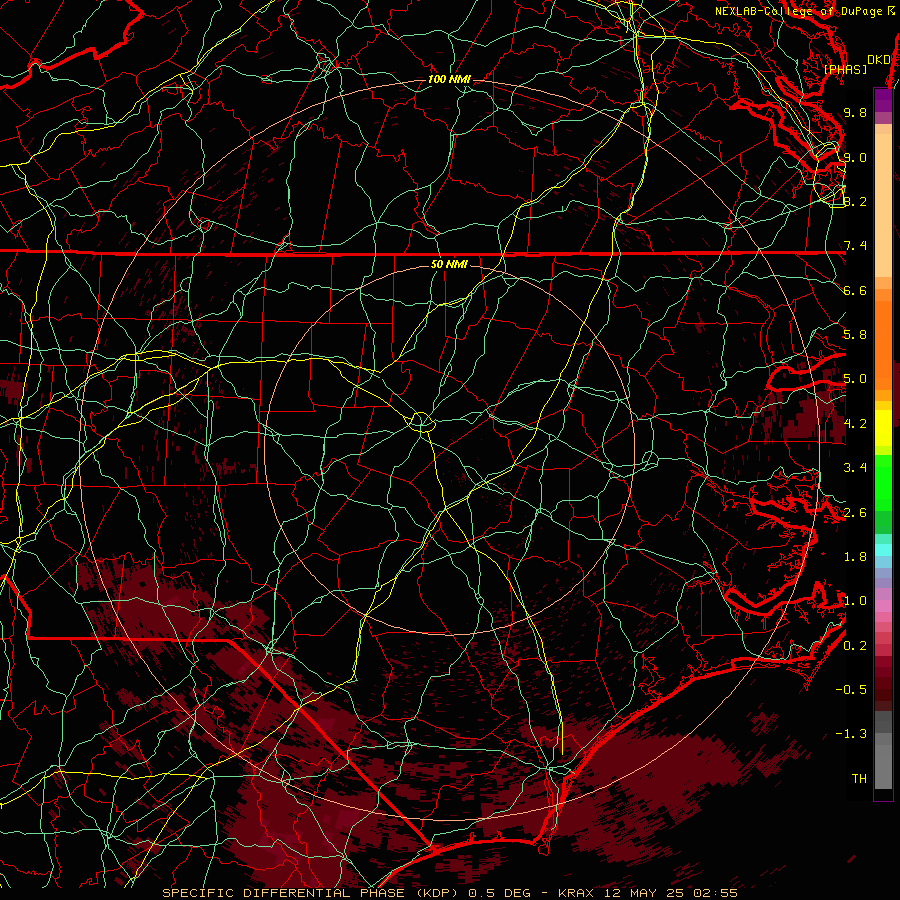Image resolution: width=900 pixels, height=900 pixels.
Task: Click the KRAX station identifier in caption
Action: pos(578,893)
